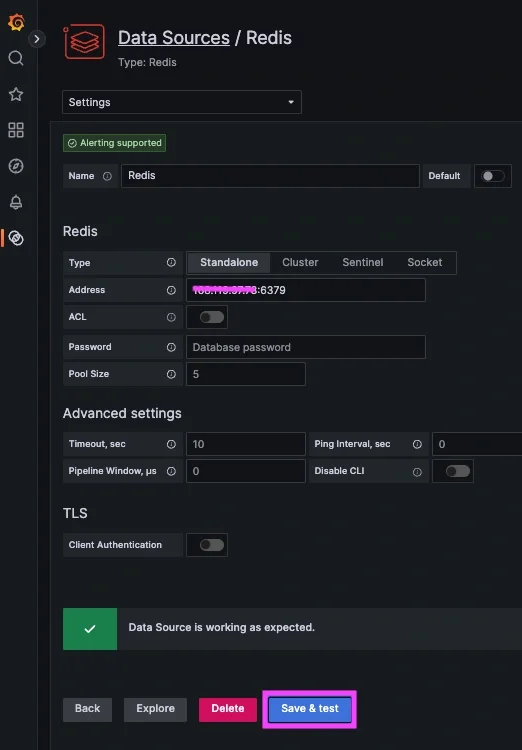522x750 pixels.
Task: Click the Pipeline Window info icon
Action: (x=171, y=471)
